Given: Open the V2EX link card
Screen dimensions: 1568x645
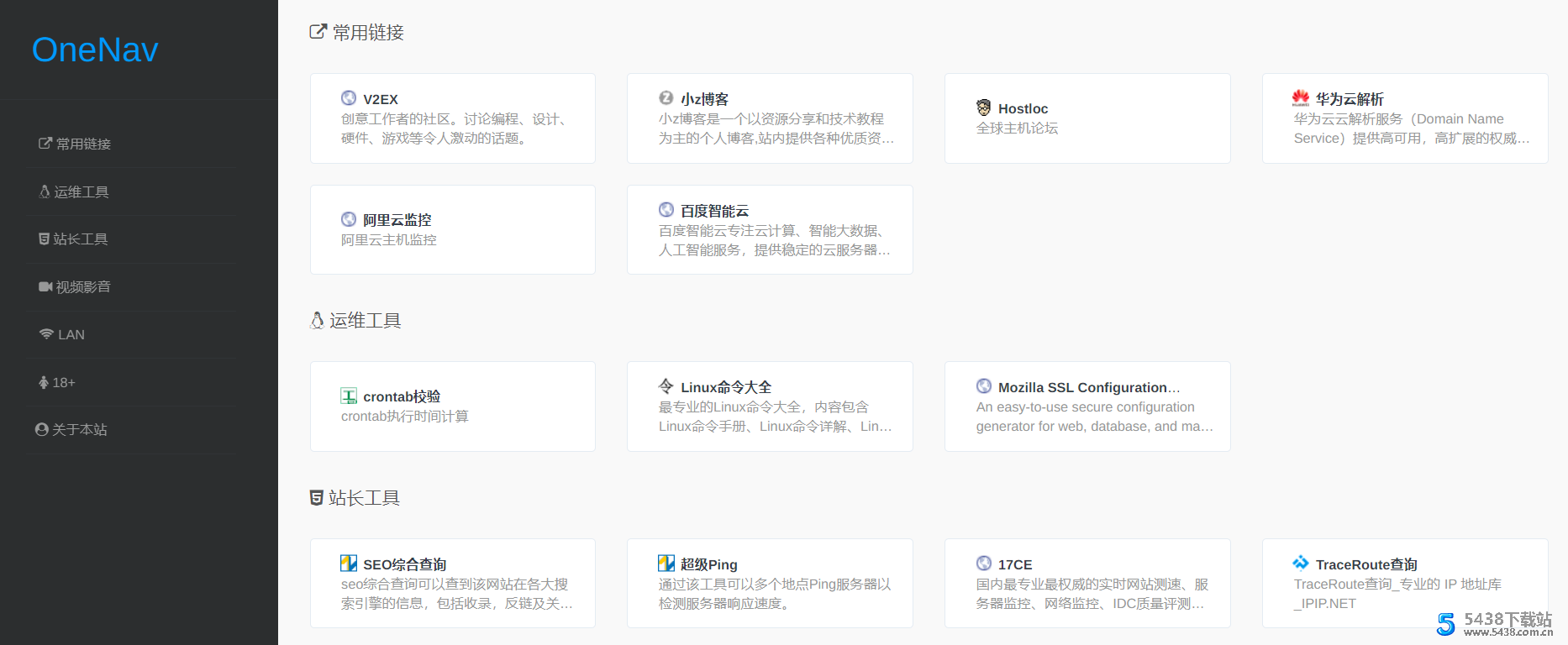Looking at the screenshot, I should click(452, 118).
